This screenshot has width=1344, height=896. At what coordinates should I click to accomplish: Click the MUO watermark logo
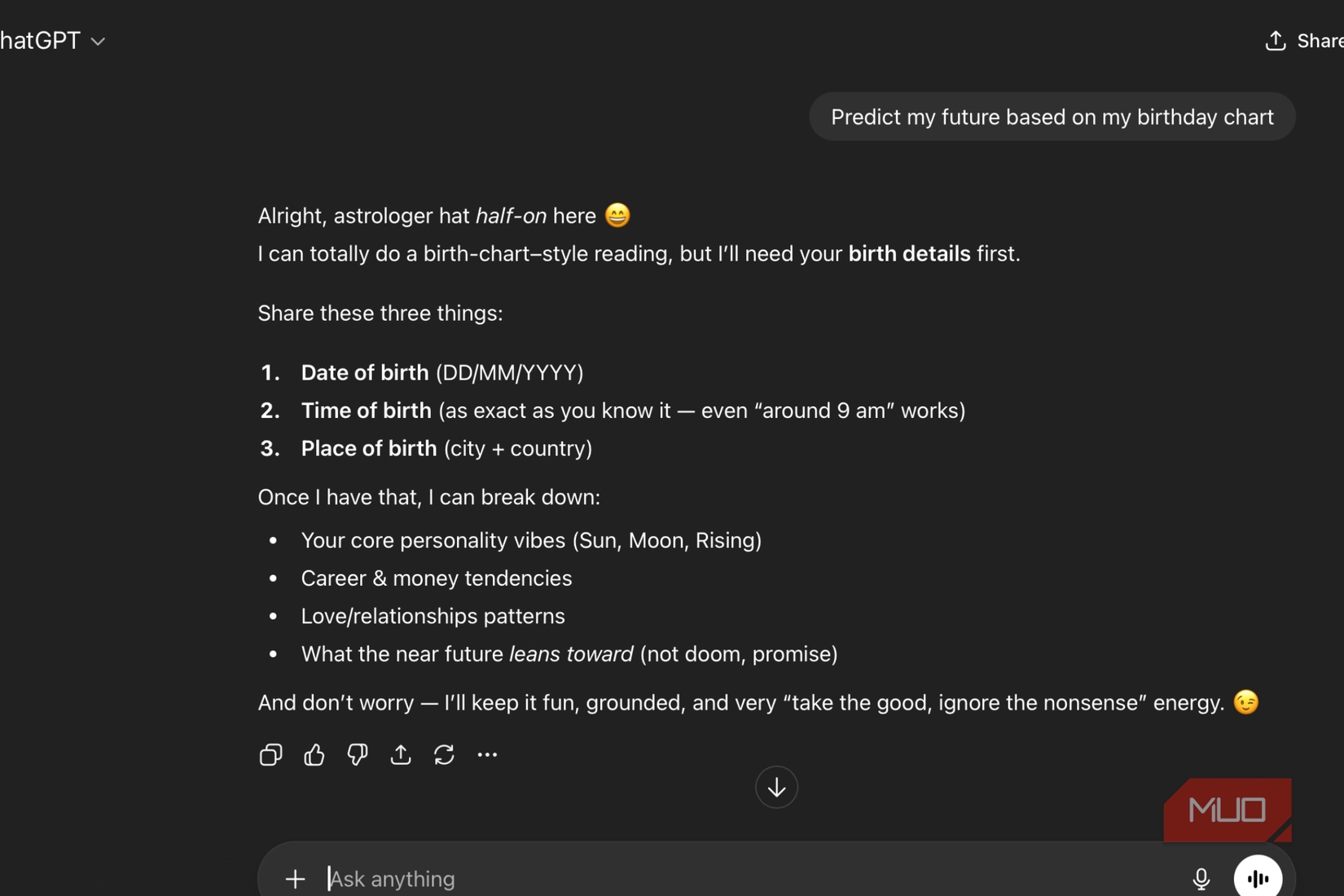[1227, 810]
